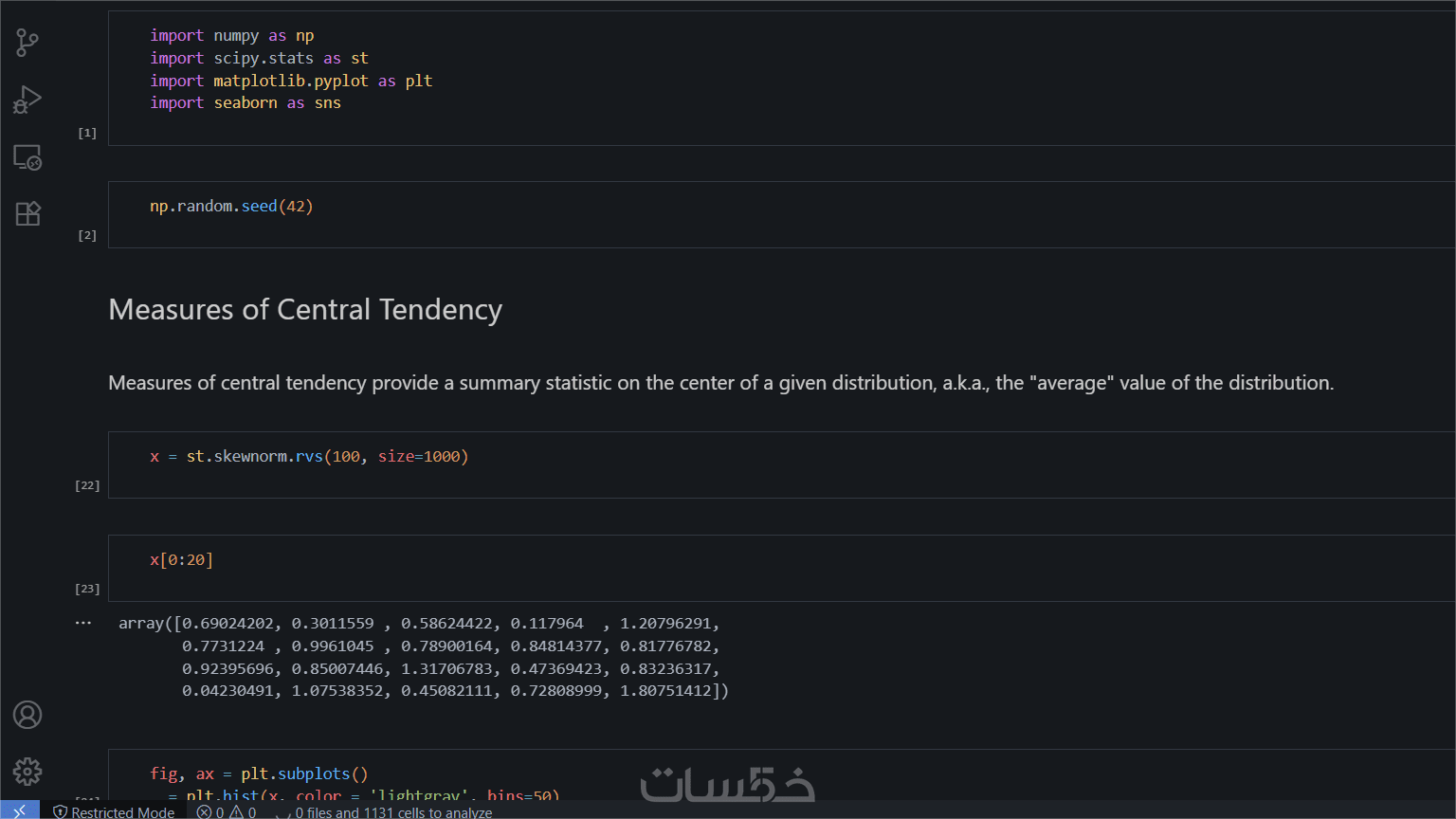Viewport: 1456px width, 819px height.
Task: Open the Source Control view
Action: 27,42
